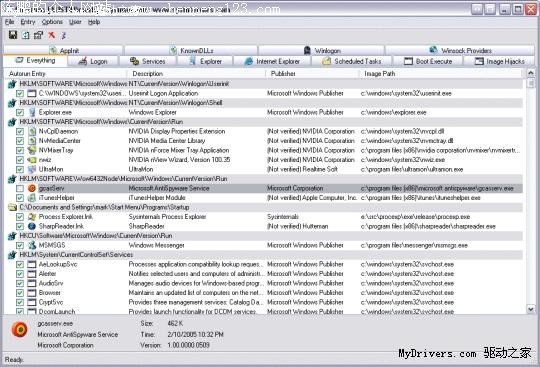Click the AudioSrv service icon
This screenshot has height=367, width=540.
coord(32,283)
